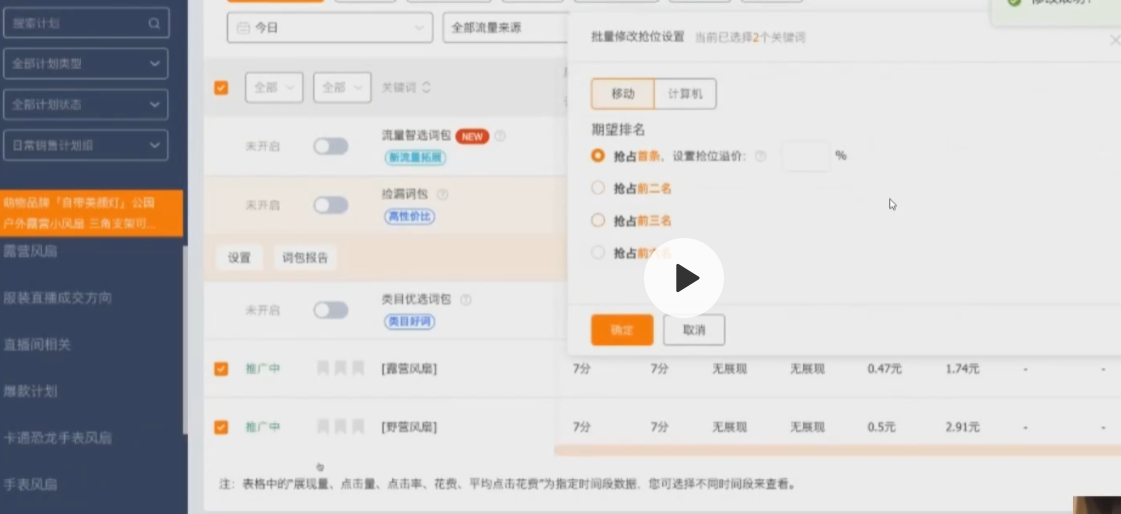Image resolution: width=1121 pixels, height=514 pixels.
Task: Open the 全部流量来源 dropdown
Action: pos(505,28)
